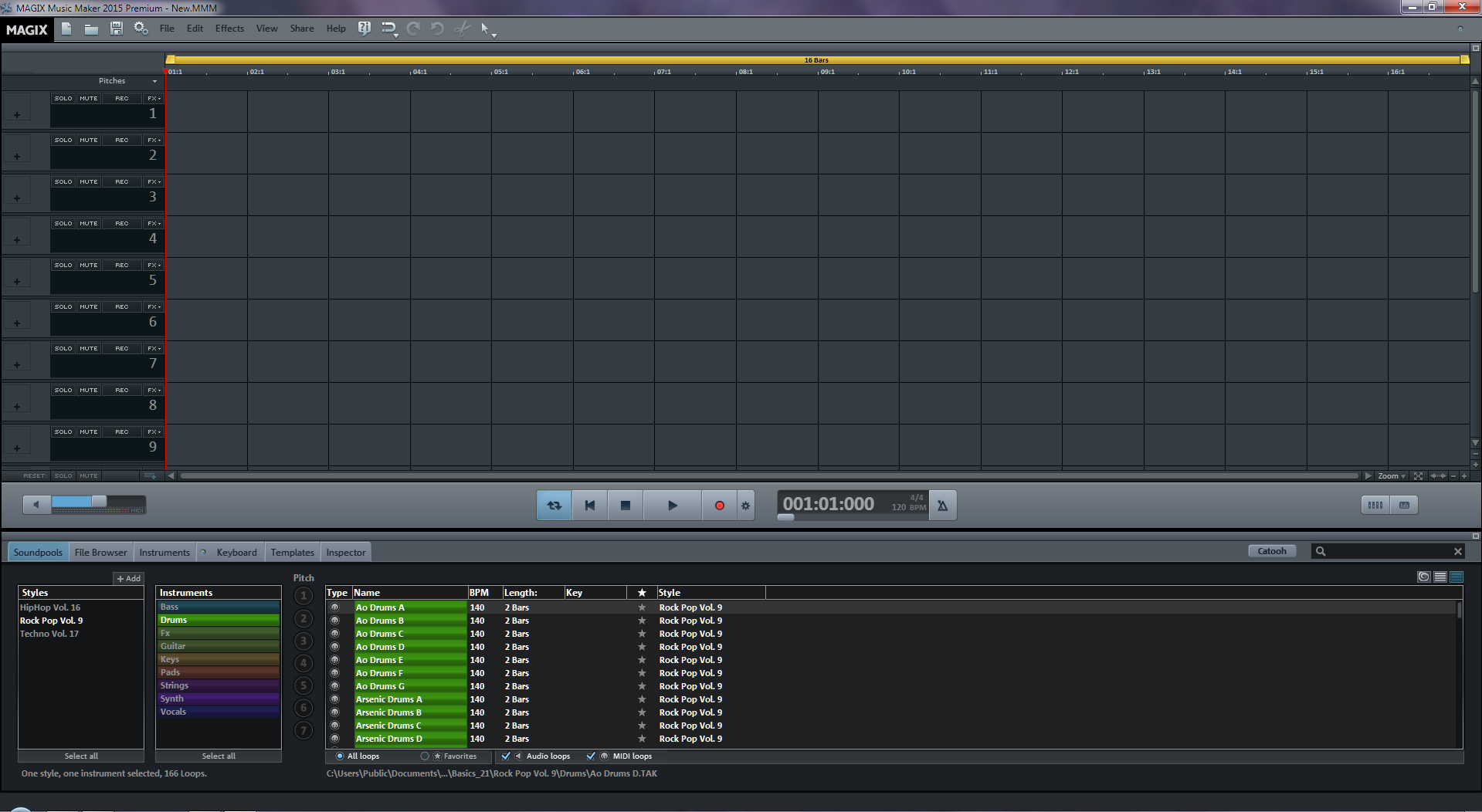Mute track 2
1482x812 pixels.
point(89,140)
